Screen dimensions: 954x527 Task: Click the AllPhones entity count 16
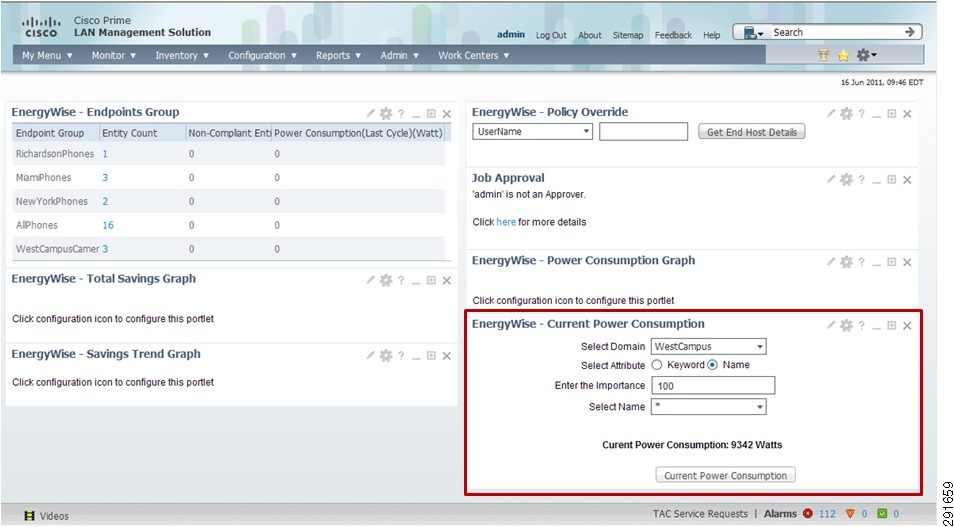(108, 225)
